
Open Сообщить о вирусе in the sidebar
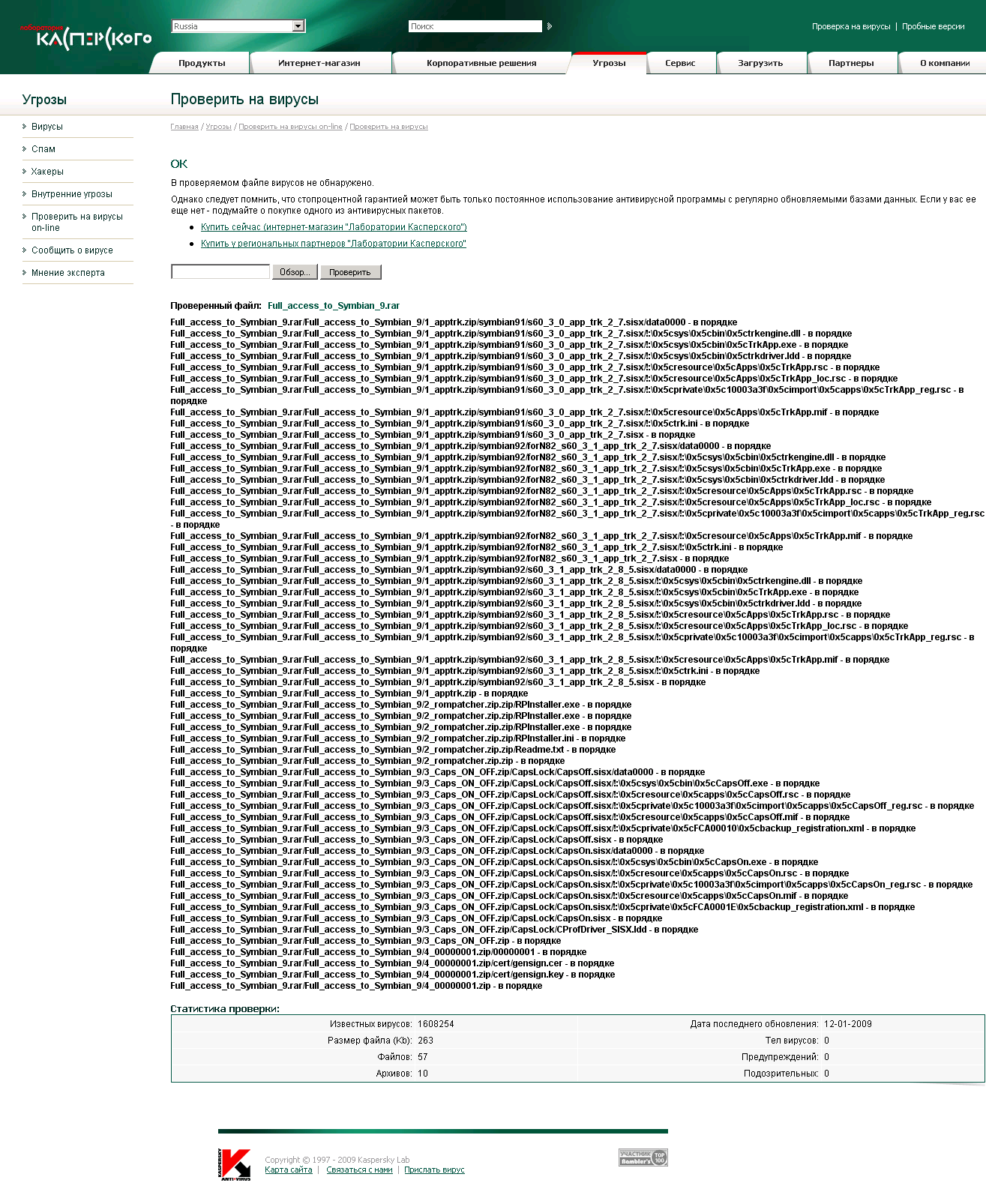pos(72,250)
